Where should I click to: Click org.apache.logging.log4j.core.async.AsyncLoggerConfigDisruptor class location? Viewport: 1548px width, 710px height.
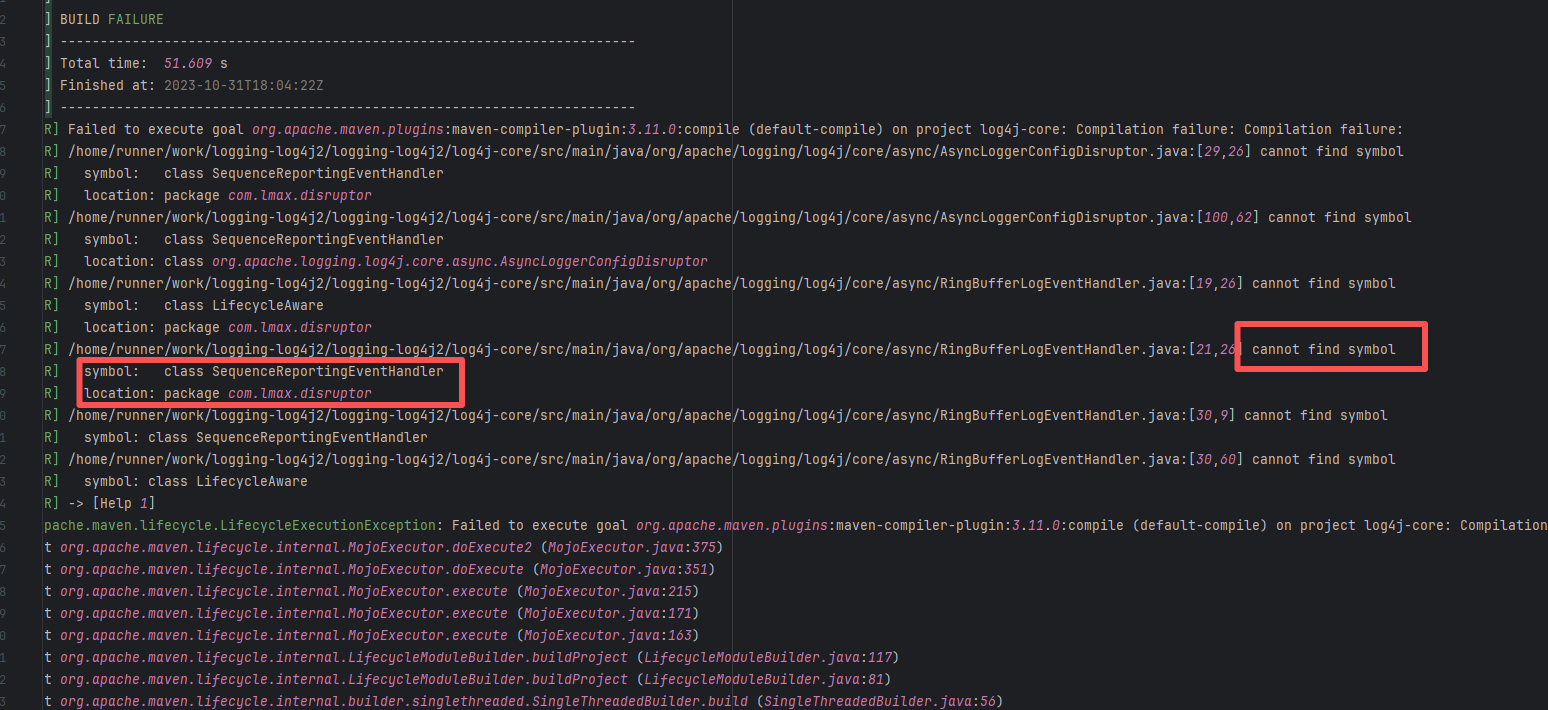point(459,261)
